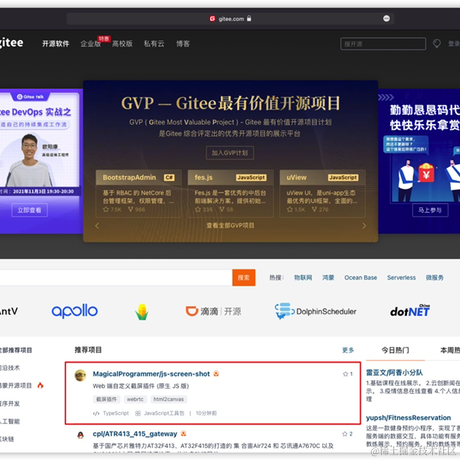Open 雷亚文/阿香小分队 trending project
Screen dimensions: 460x460
(394, 373)
